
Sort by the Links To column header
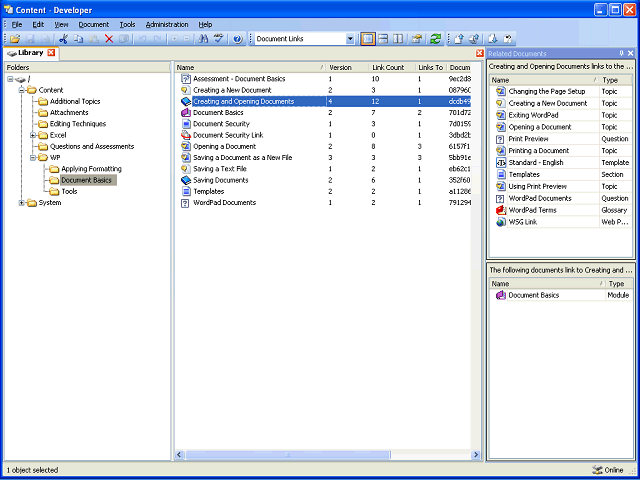(x=431, y=67)
